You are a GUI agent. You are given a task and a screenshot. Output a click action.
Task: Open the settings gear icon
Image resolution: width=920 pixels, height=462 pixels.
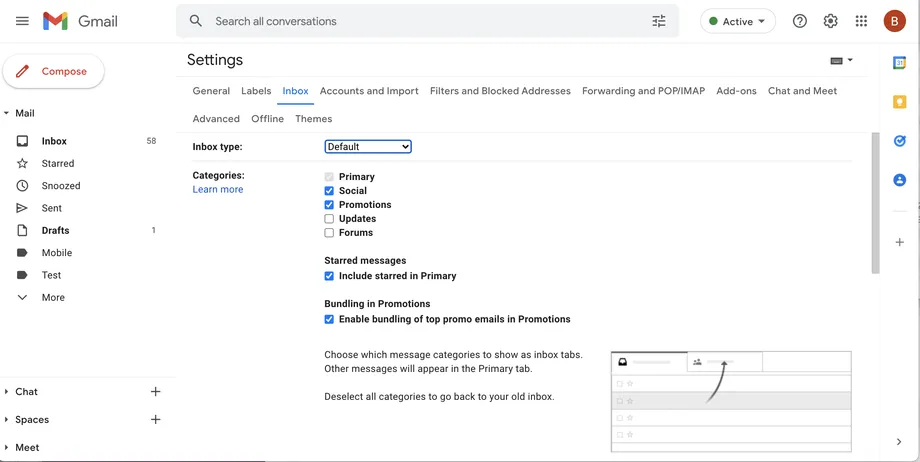[x=830, y=21]
